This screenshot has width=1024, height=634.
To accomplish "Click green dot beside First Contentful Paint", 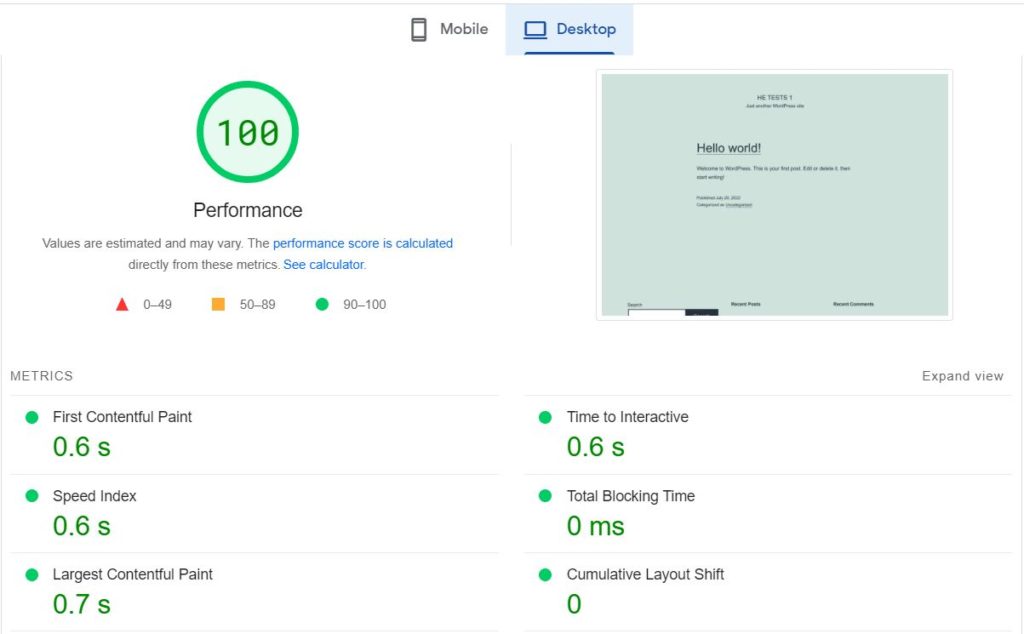I will click(31, 417).
